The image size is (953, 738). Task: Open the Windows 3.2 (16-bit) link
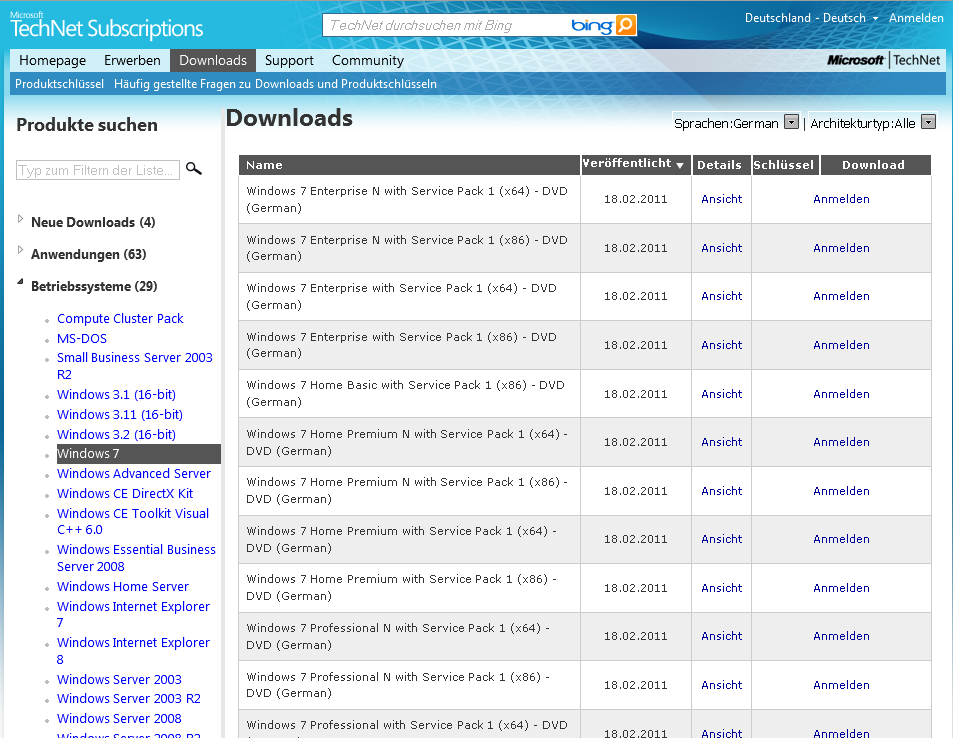(x=116, y=435)
